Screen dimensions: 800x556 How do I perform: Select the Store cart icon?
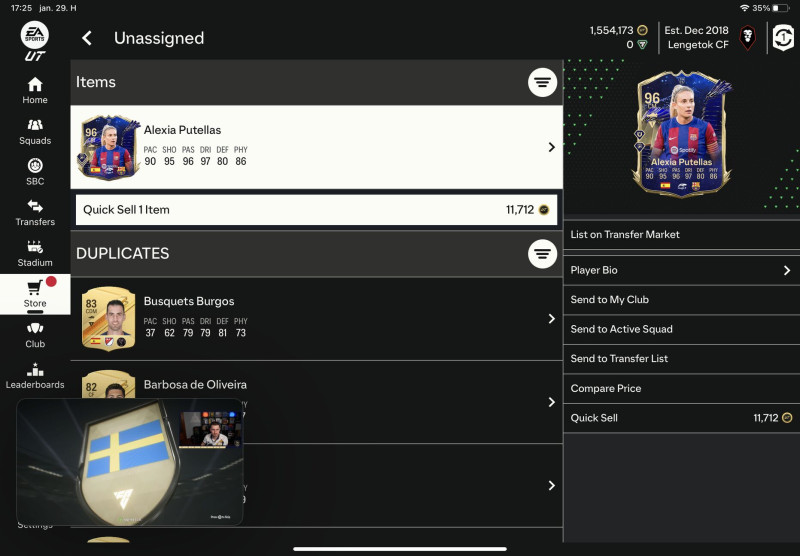point(35,289)
